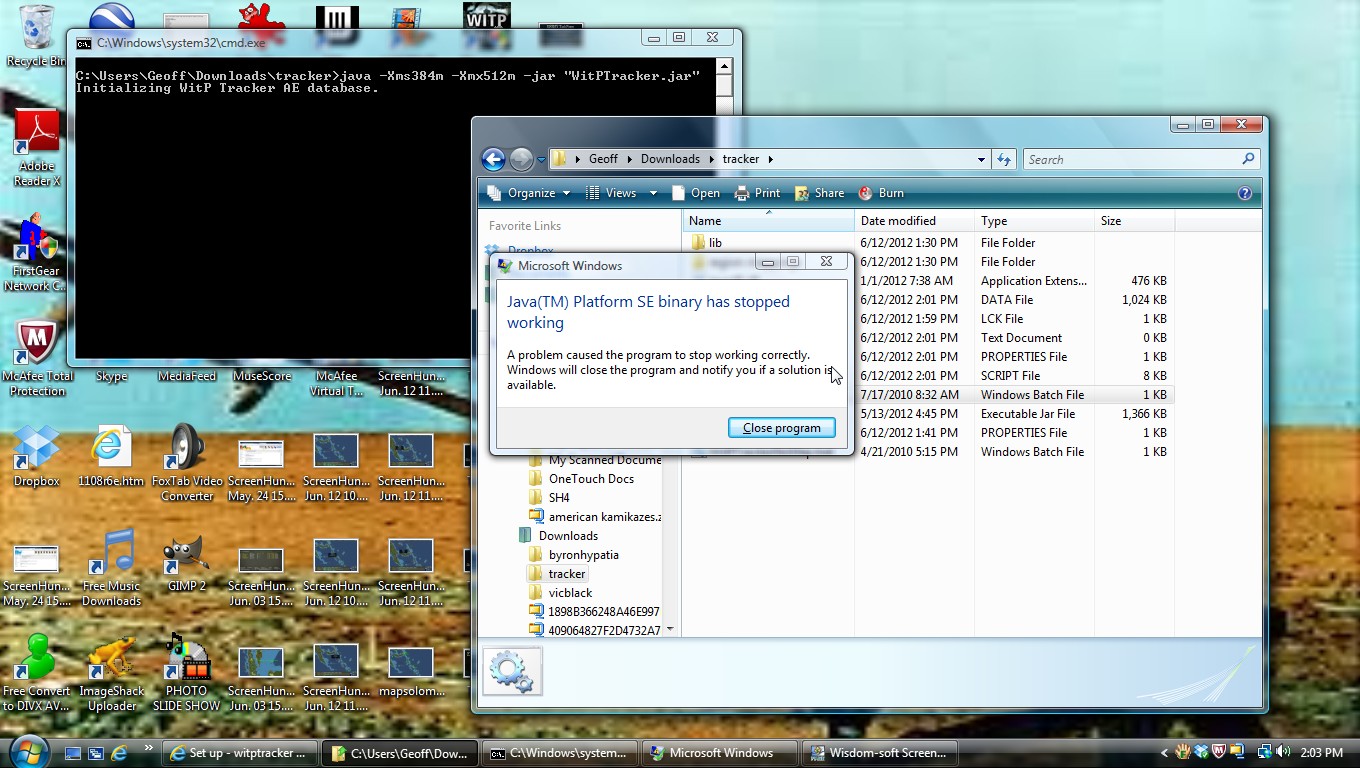Open the Organize menu in Explorer

[529, 193]
